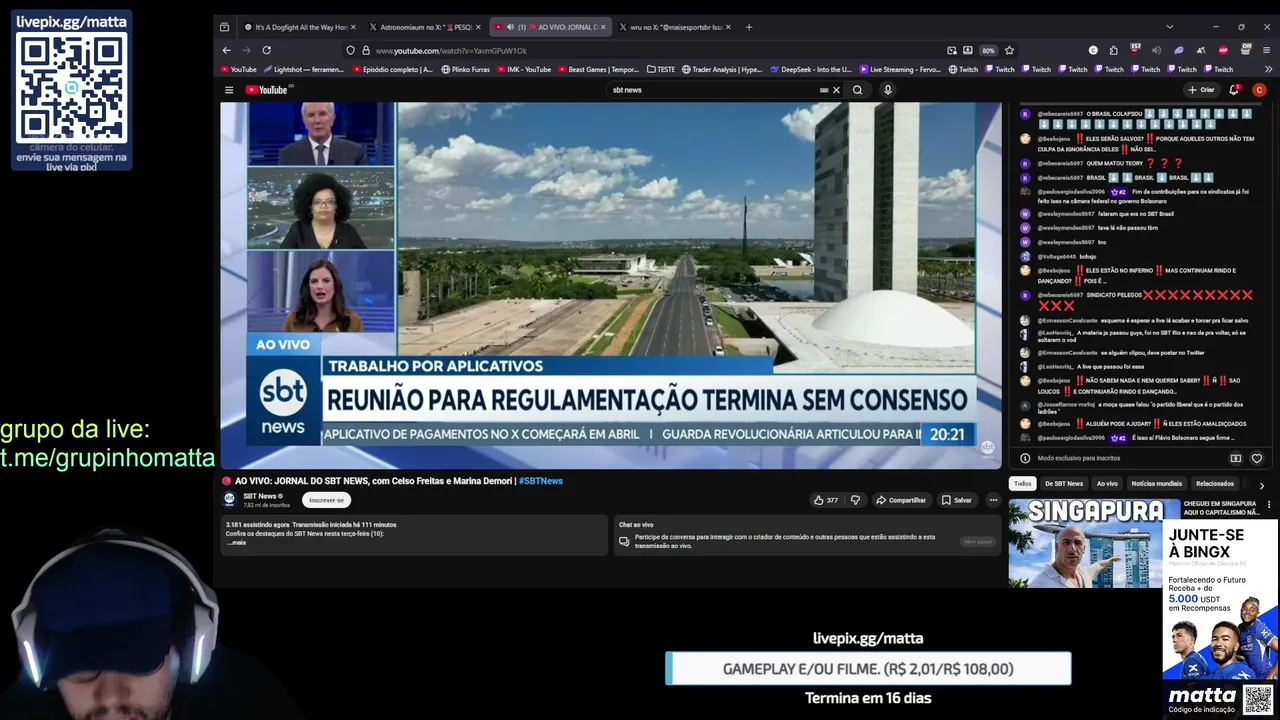Screen dimensions: 1280x720
Task: Dislike the video with thumbs down
Action: click(x=855, y=500)
